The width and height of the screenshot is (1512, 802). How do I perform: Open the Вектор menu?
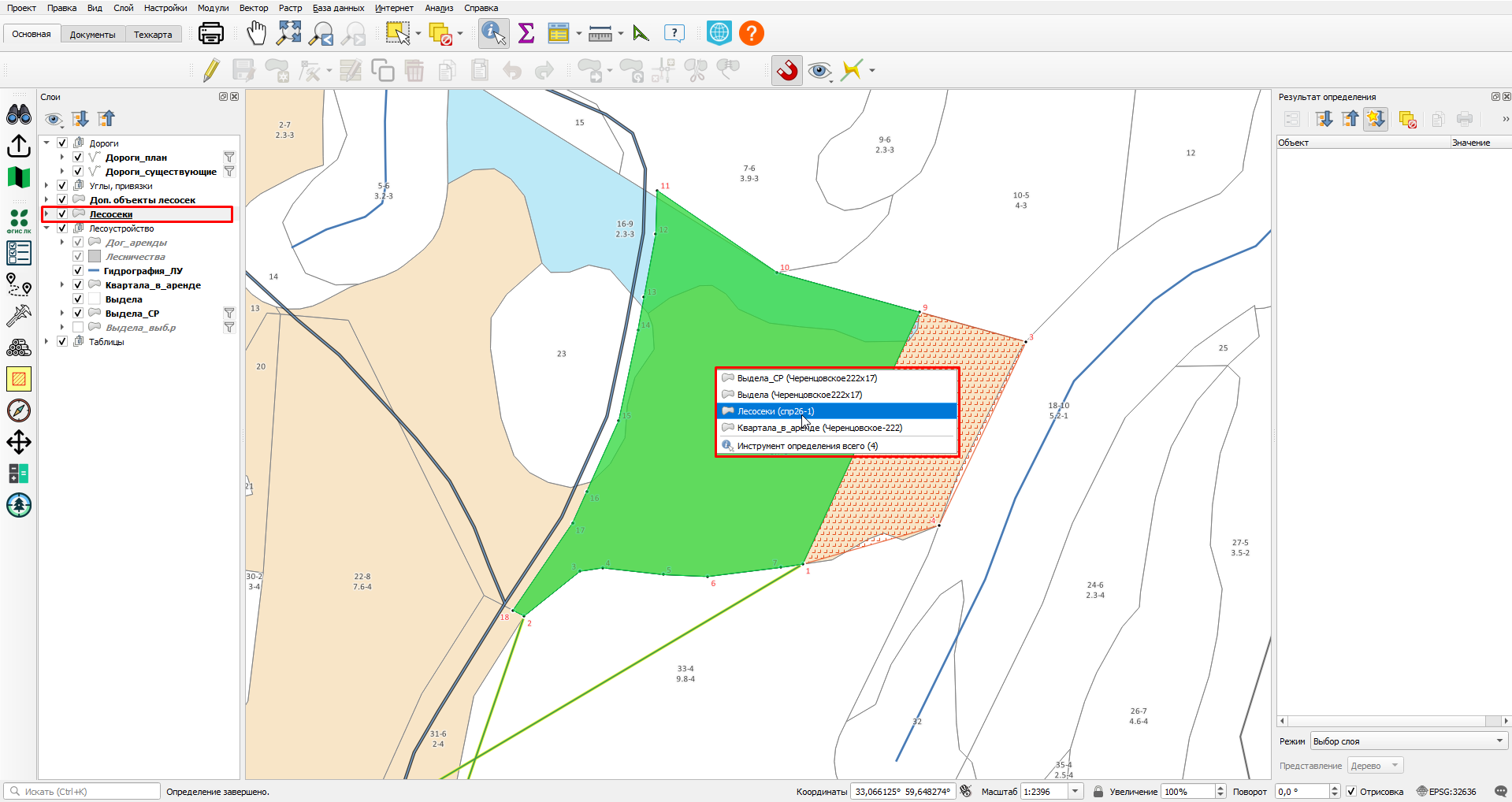click(x=254, y=8)
